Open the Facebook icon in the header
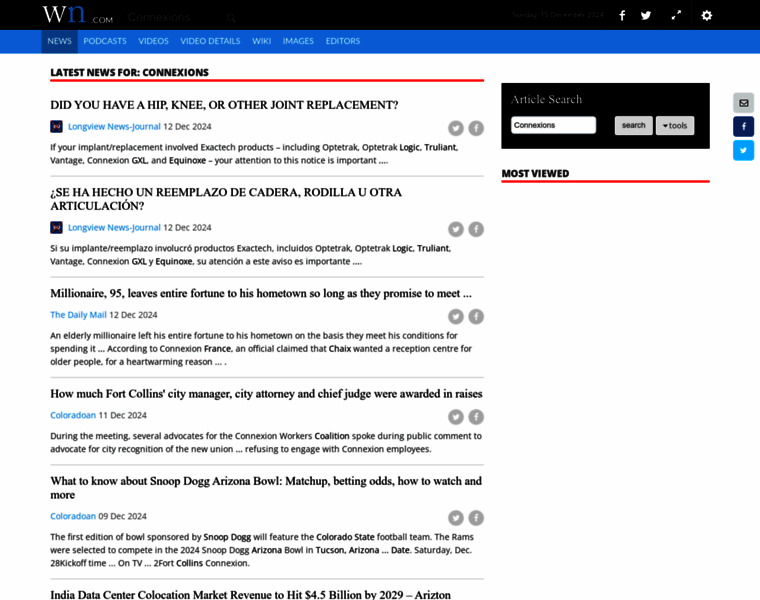The width and height of the screenshot is (760, 600). click(x=622, y=15)
